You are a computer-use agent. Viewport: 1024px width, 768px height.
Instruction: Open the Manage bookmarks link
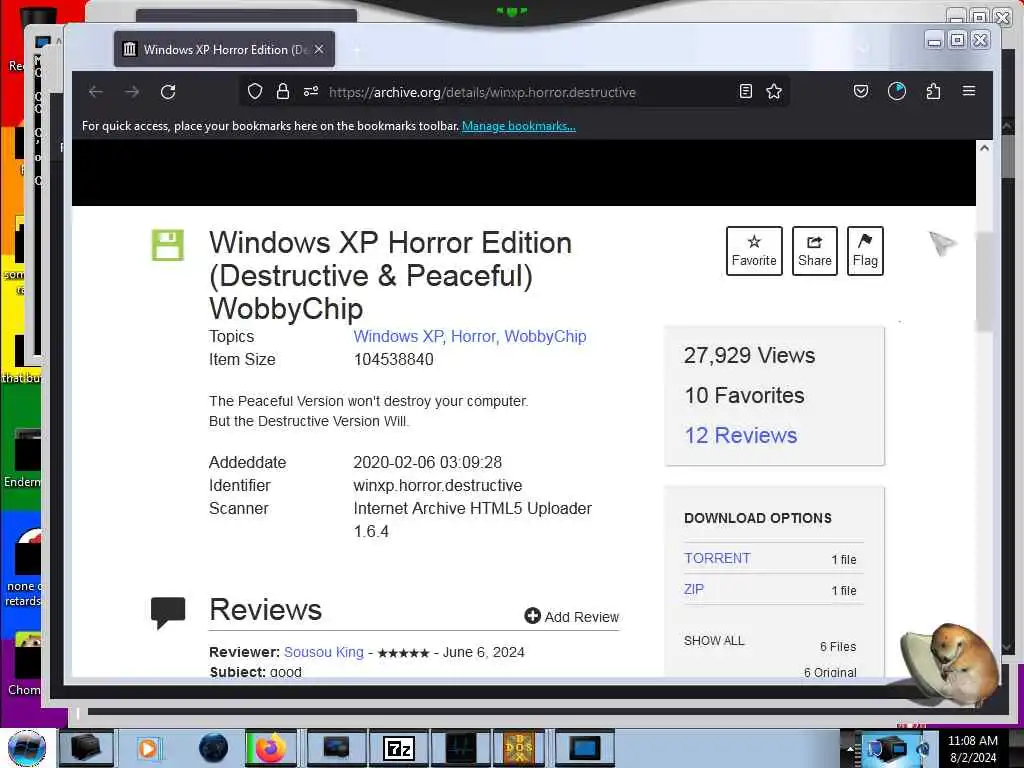(519, 126)
